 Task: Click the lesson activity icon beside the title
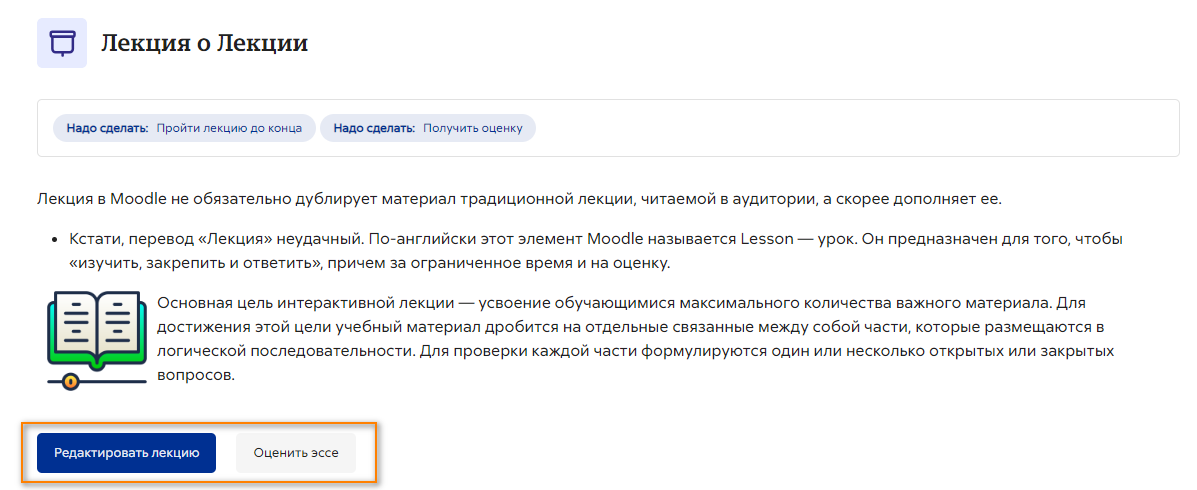click(62, 43)
